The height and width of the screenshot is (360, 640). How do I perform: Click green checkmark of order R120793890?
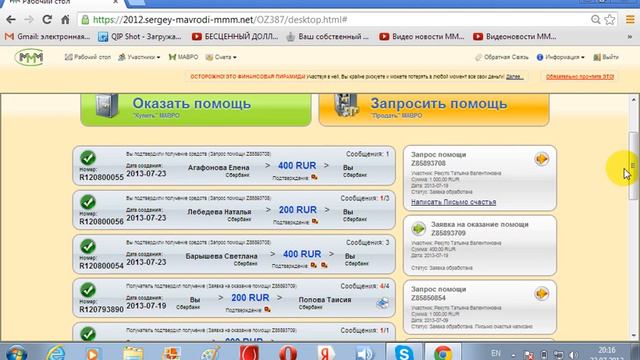tap(88, 290)
